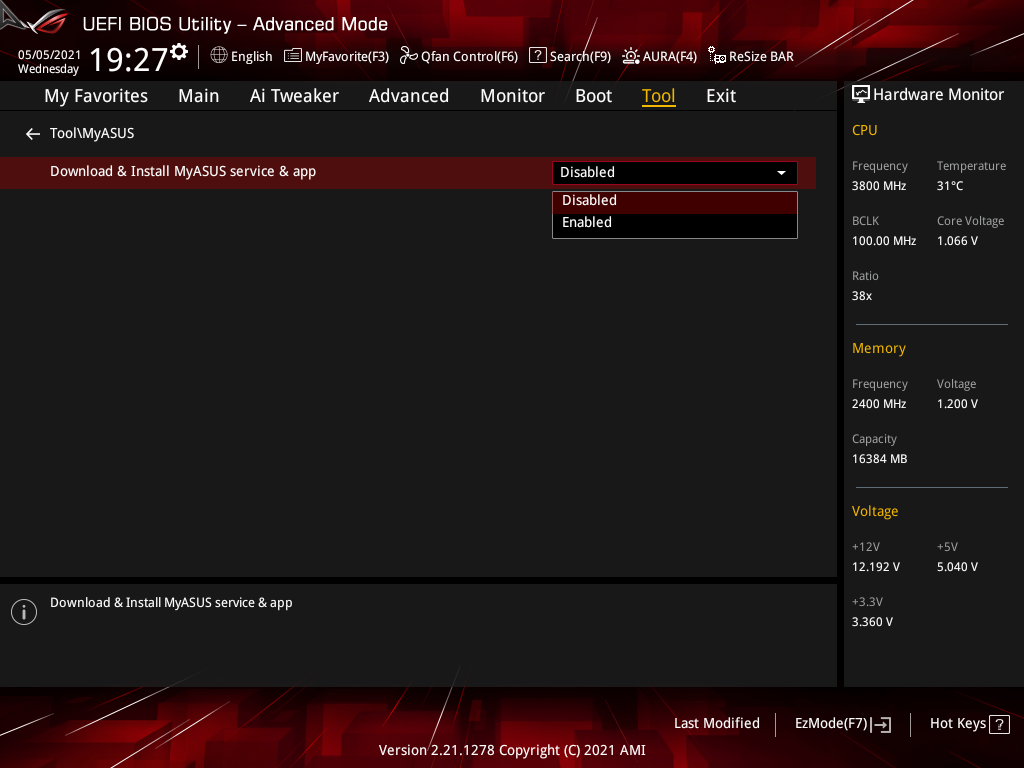Viewport: 1024px width, 768px height.
Task: Click the EzMode exit arrow icon
Action: point(881,724)
